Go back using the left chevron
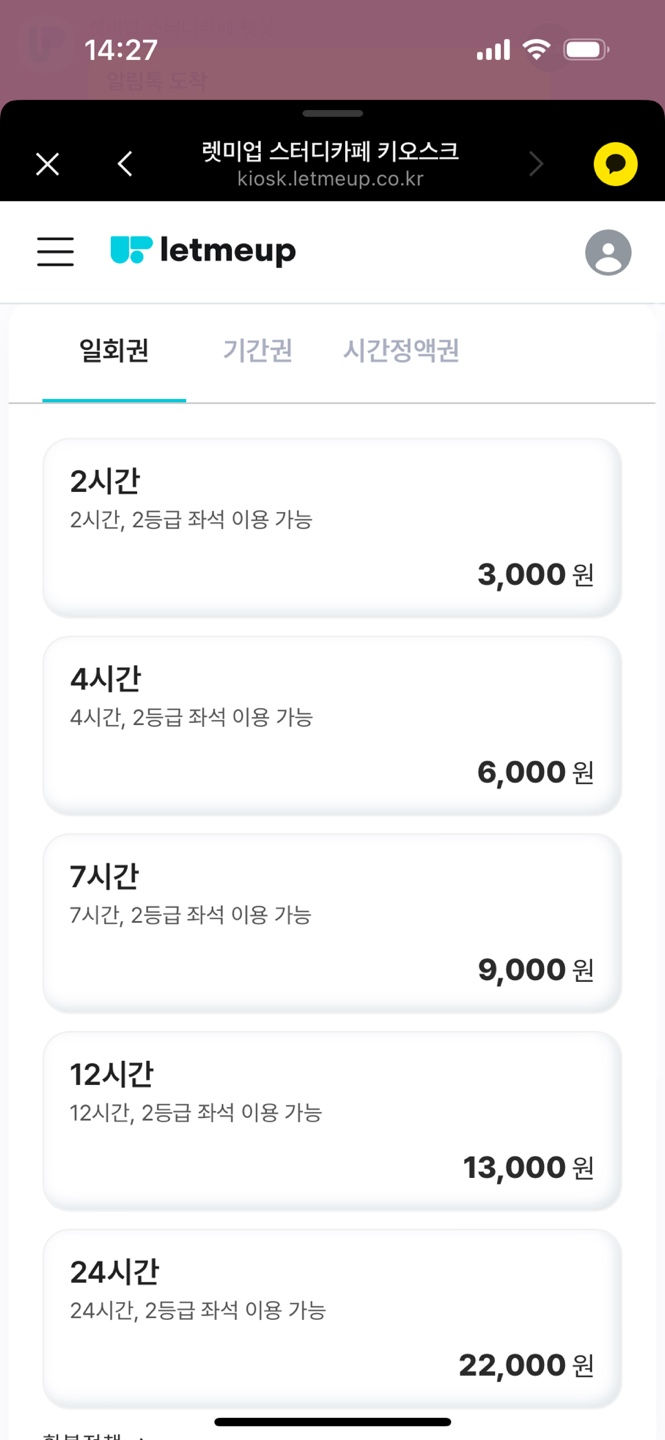Screen dimensions: 665x1440 point(125,164)
